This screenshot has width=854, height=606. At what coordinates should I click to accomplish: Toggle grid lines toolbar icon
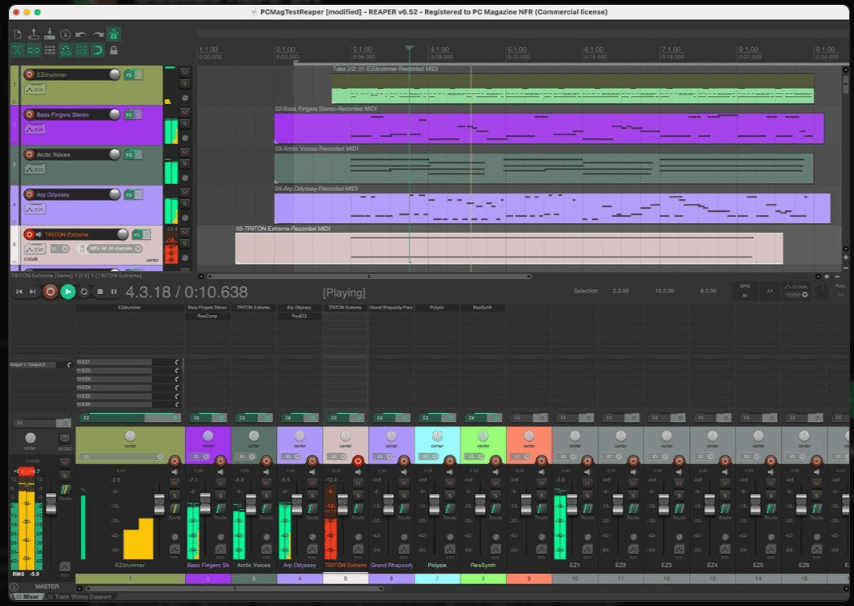(82, 51)
